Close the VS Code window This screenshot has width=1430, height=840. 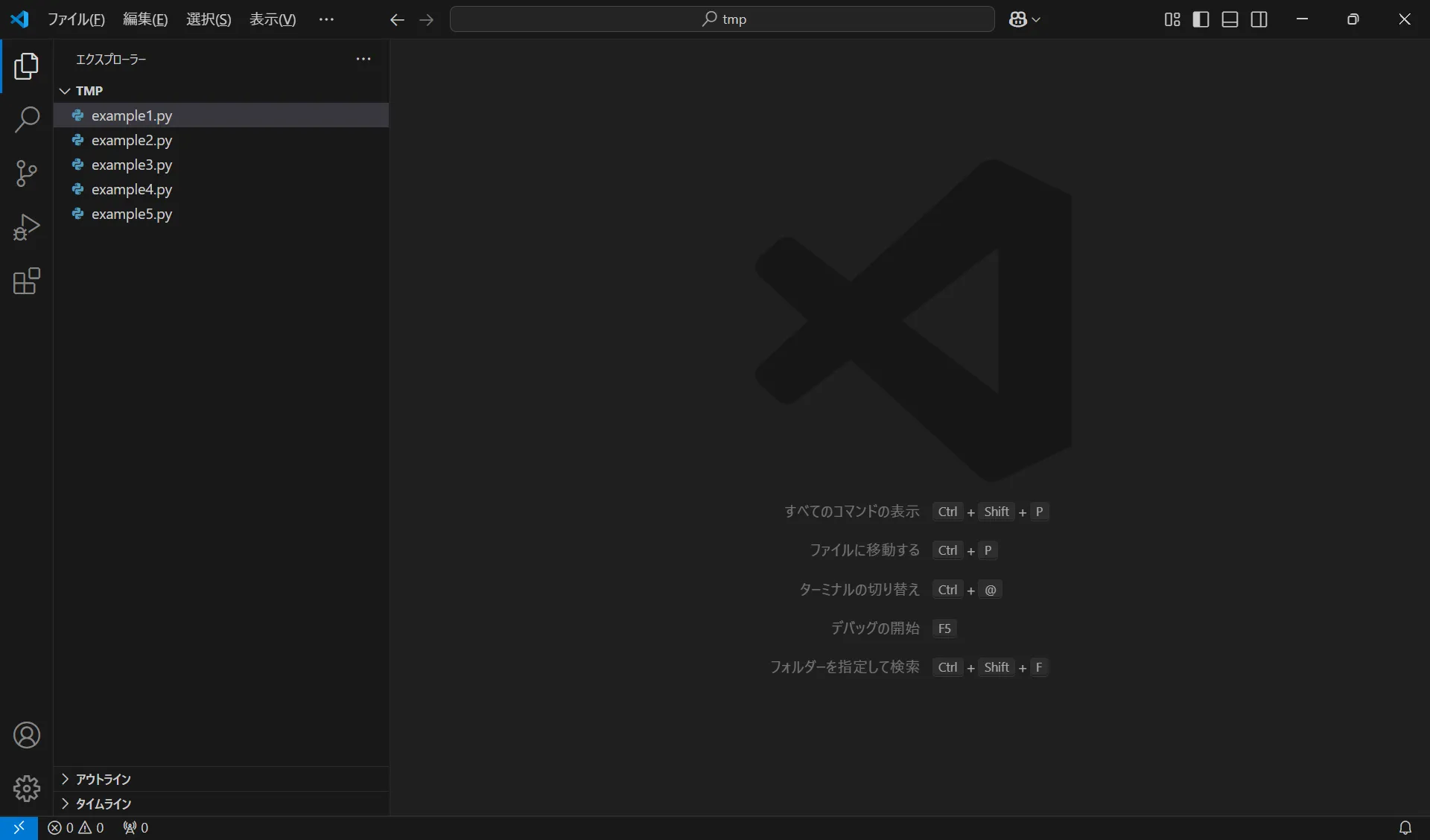(1405, 19)
